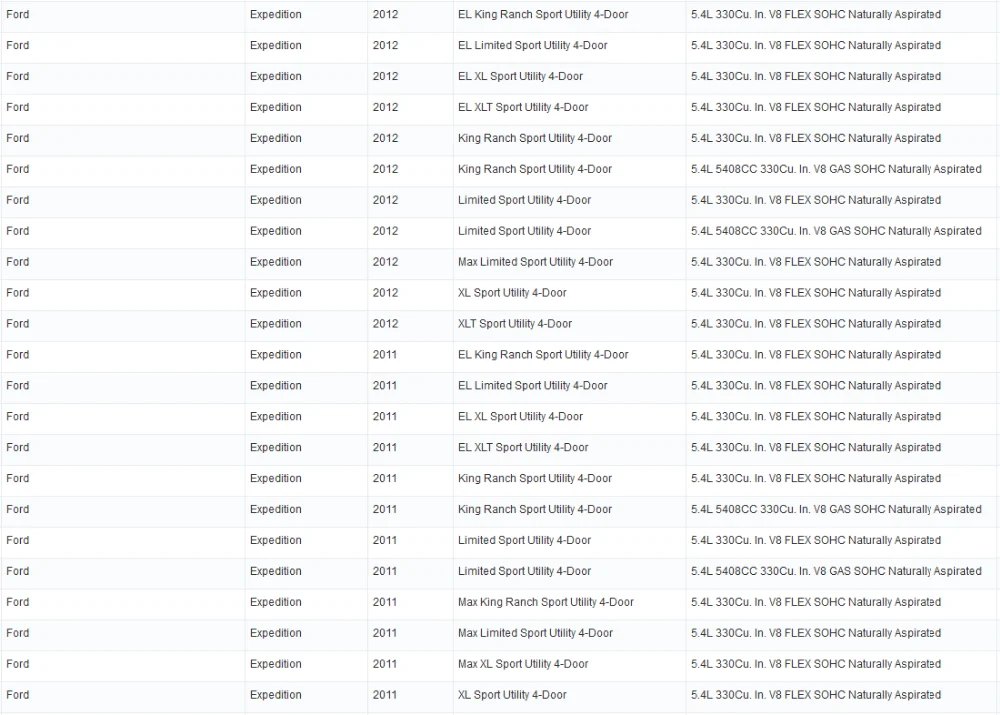
Task: Click the 5408CC GAS engine cell for 2012 King Ranch
Action: (x=836, y=169)
